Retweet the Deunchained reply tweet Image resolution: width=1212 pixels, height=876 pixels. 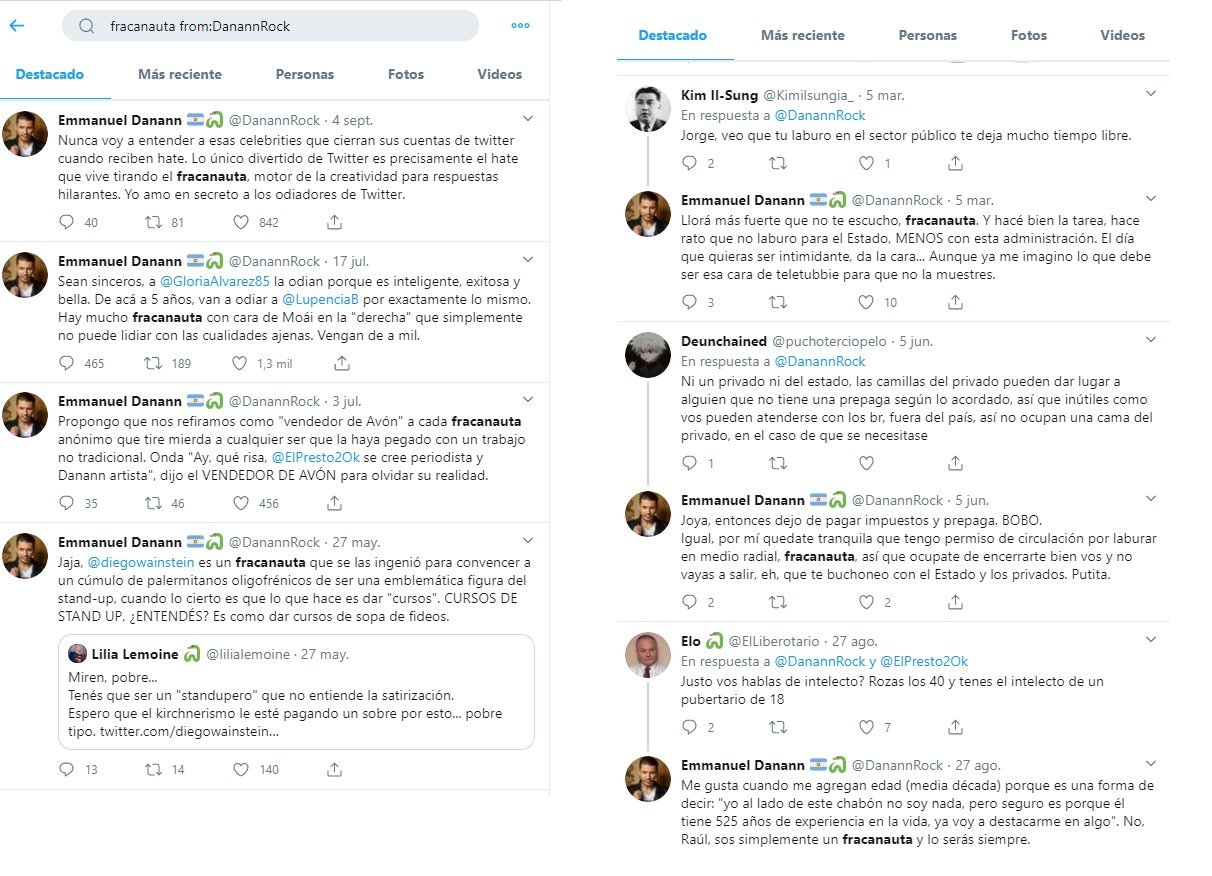click(x=777, y=463)
